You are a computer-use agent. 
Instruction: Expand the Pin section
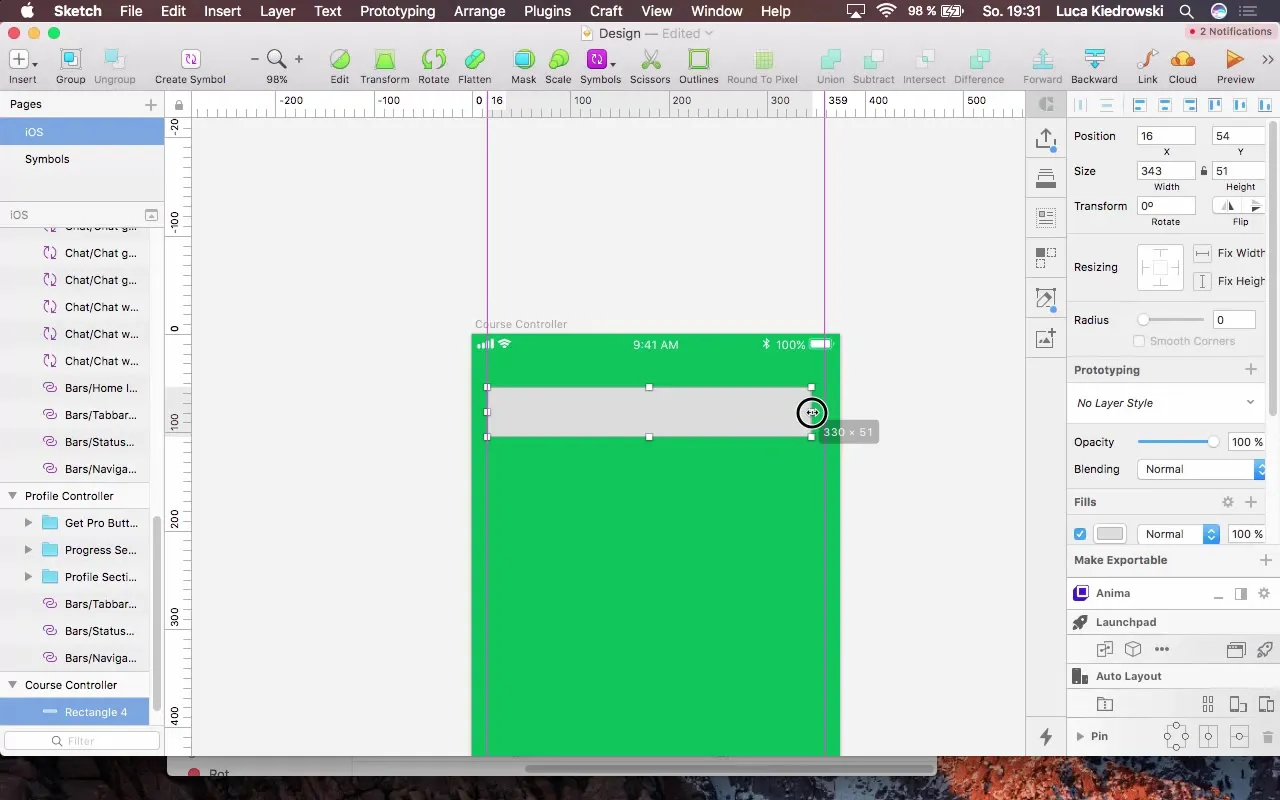coord(1080,737)
